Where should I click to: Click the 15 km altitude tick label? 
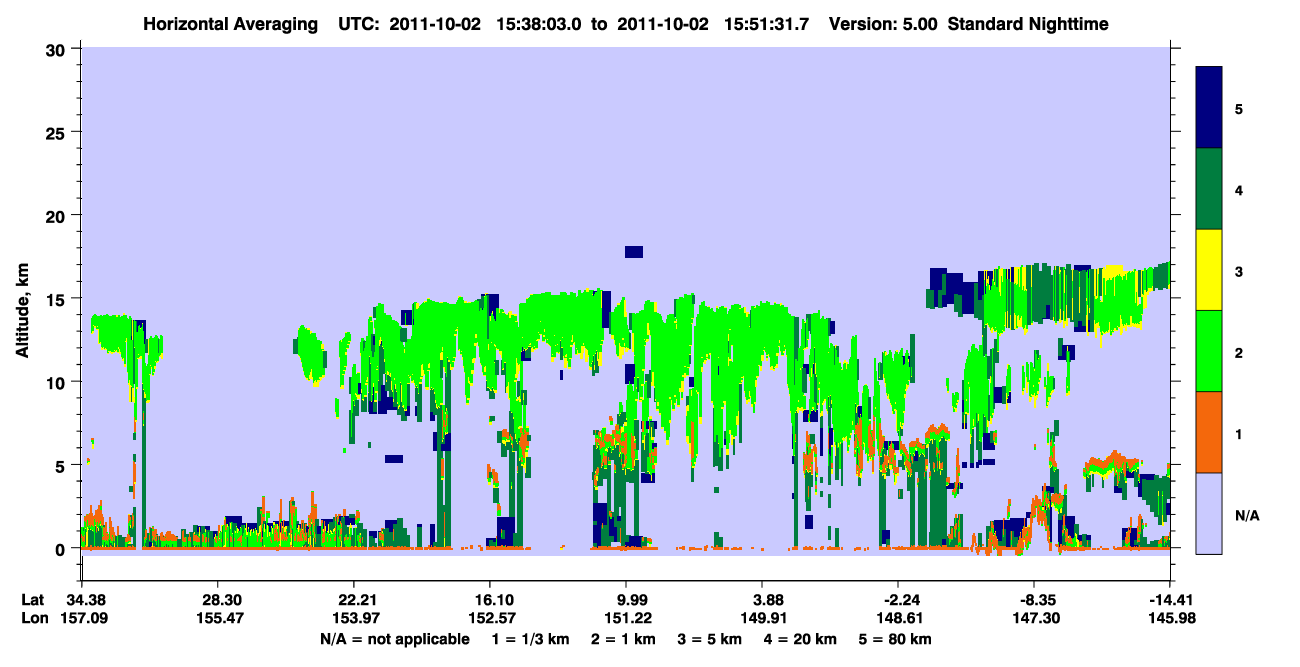pos(58,299)
